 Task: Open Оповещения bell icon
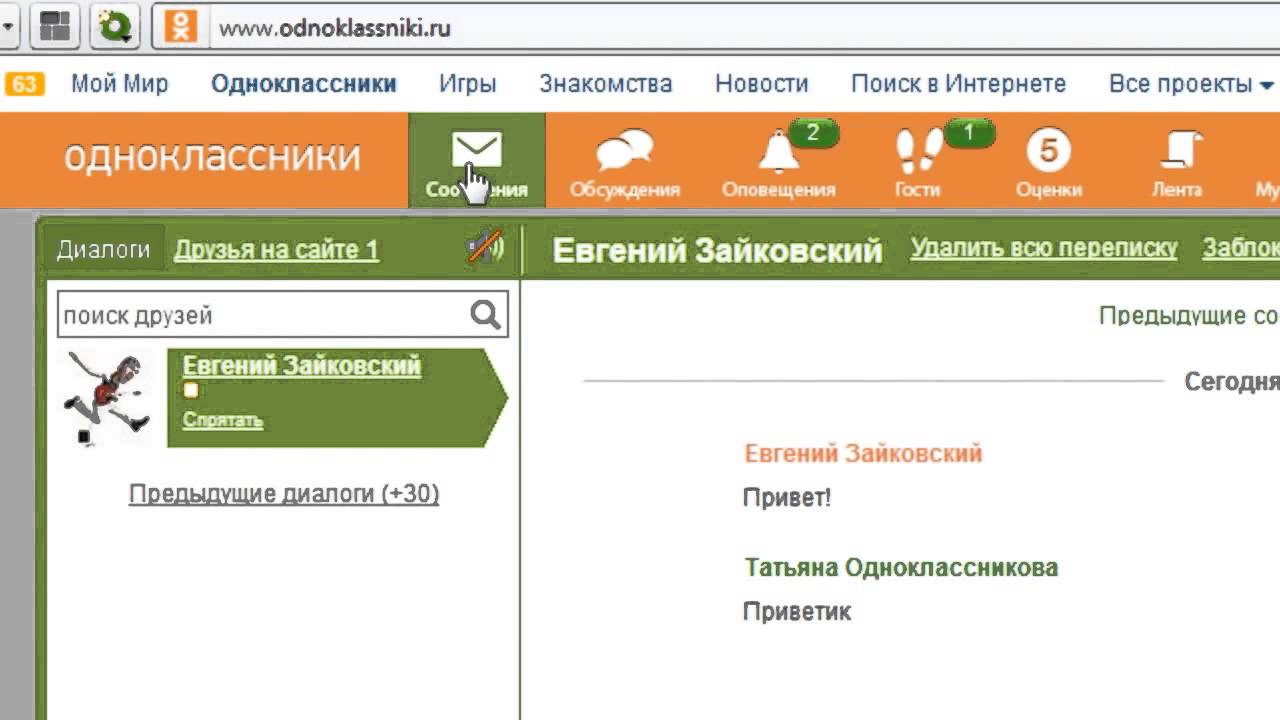778,152
